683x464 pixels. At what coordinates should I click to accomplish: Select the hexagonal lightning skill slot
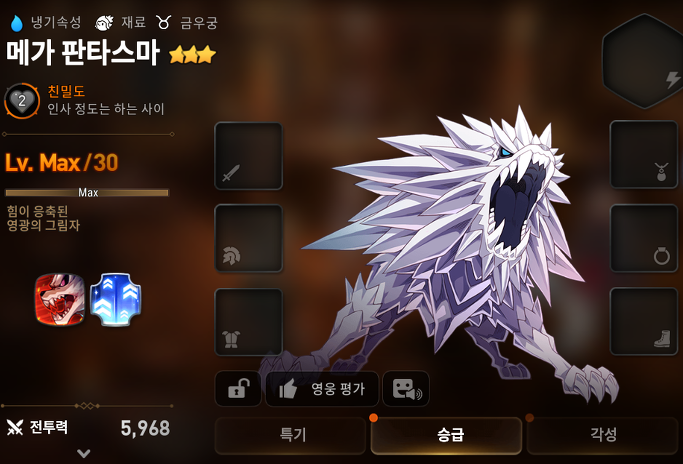[x=642, y=61]
